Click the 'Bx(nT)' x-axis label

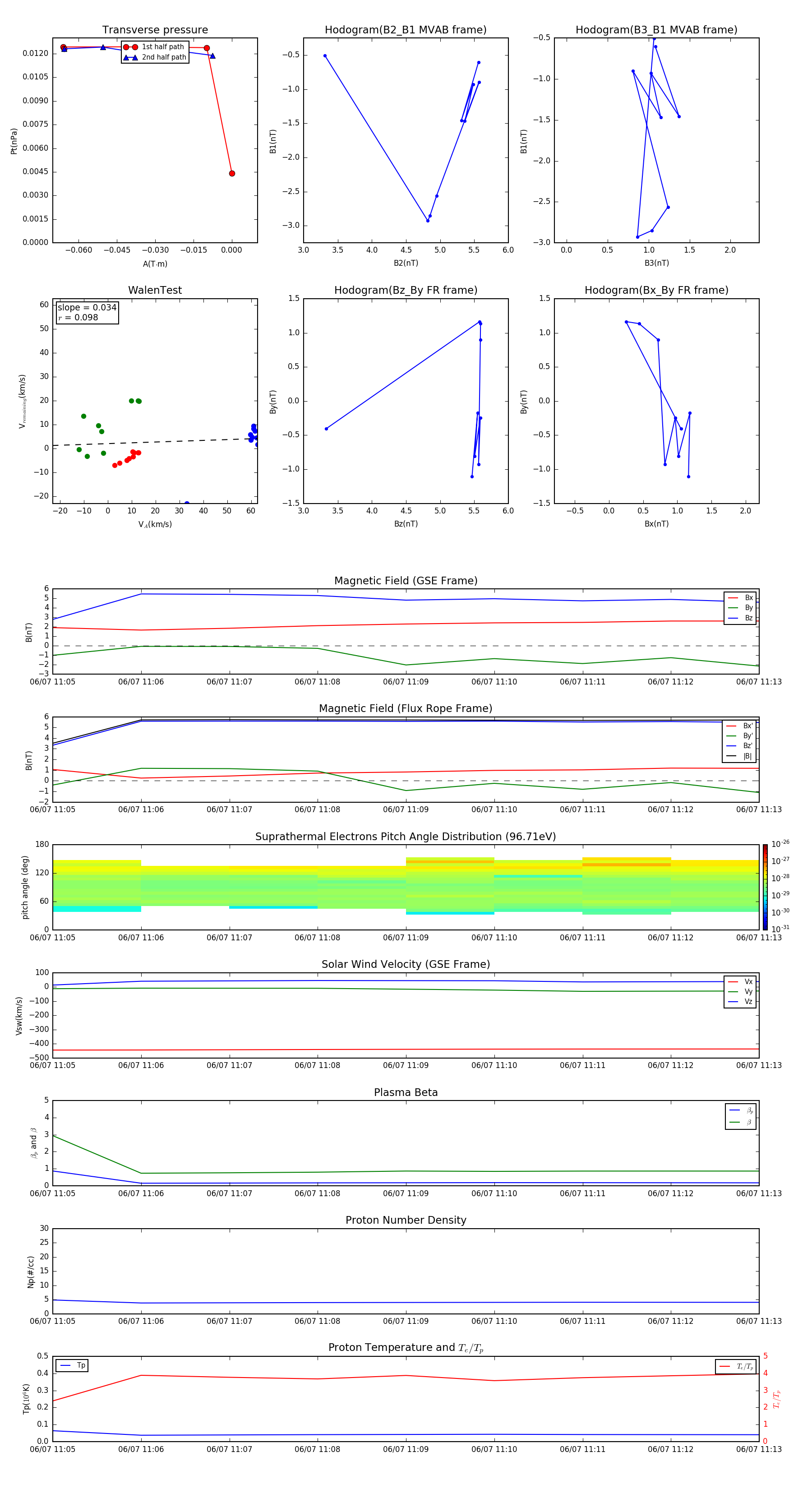pos(656,524)
